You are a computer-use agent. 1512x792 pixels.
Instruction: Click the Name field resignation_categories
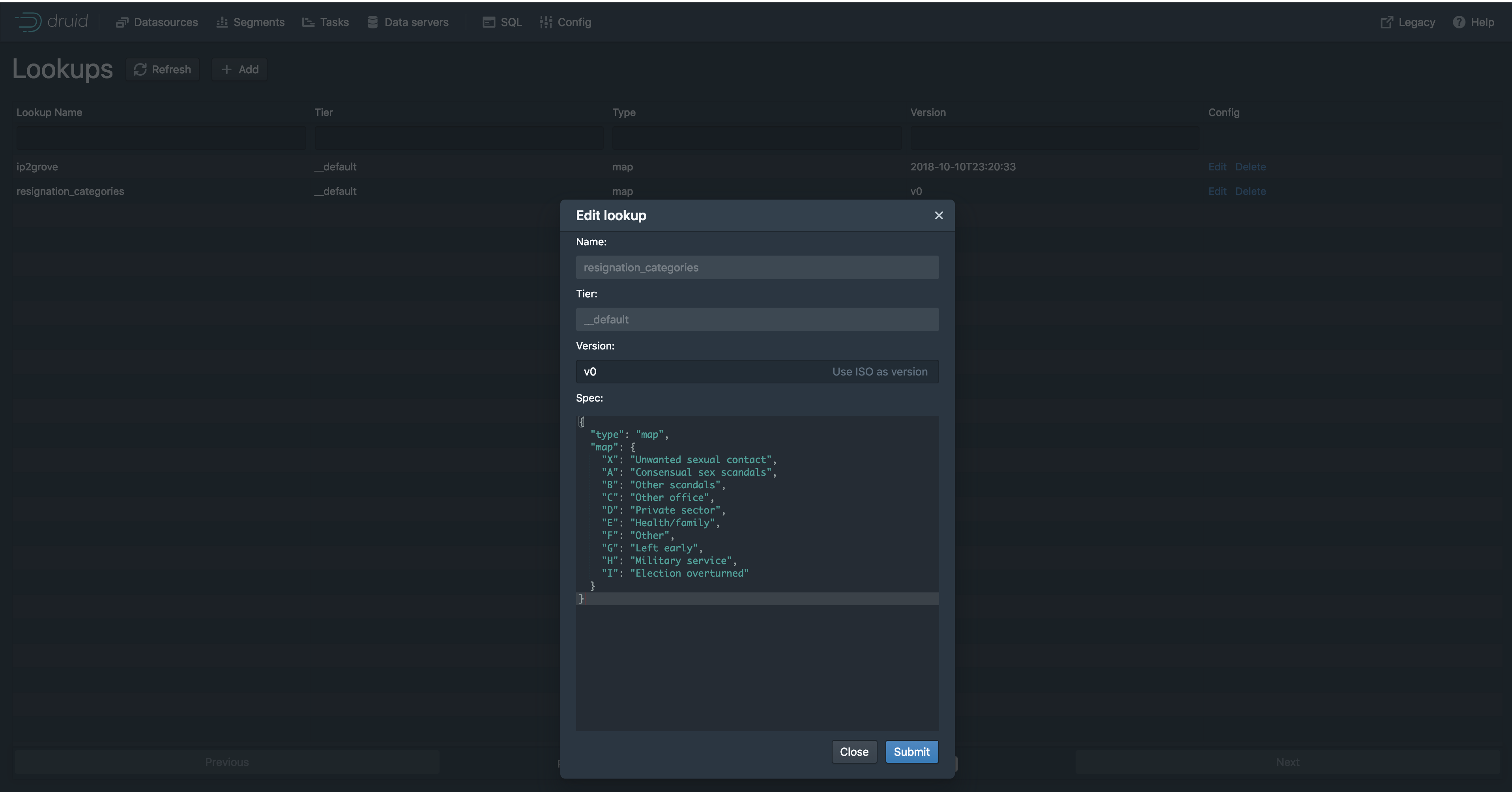click(757, 267)
